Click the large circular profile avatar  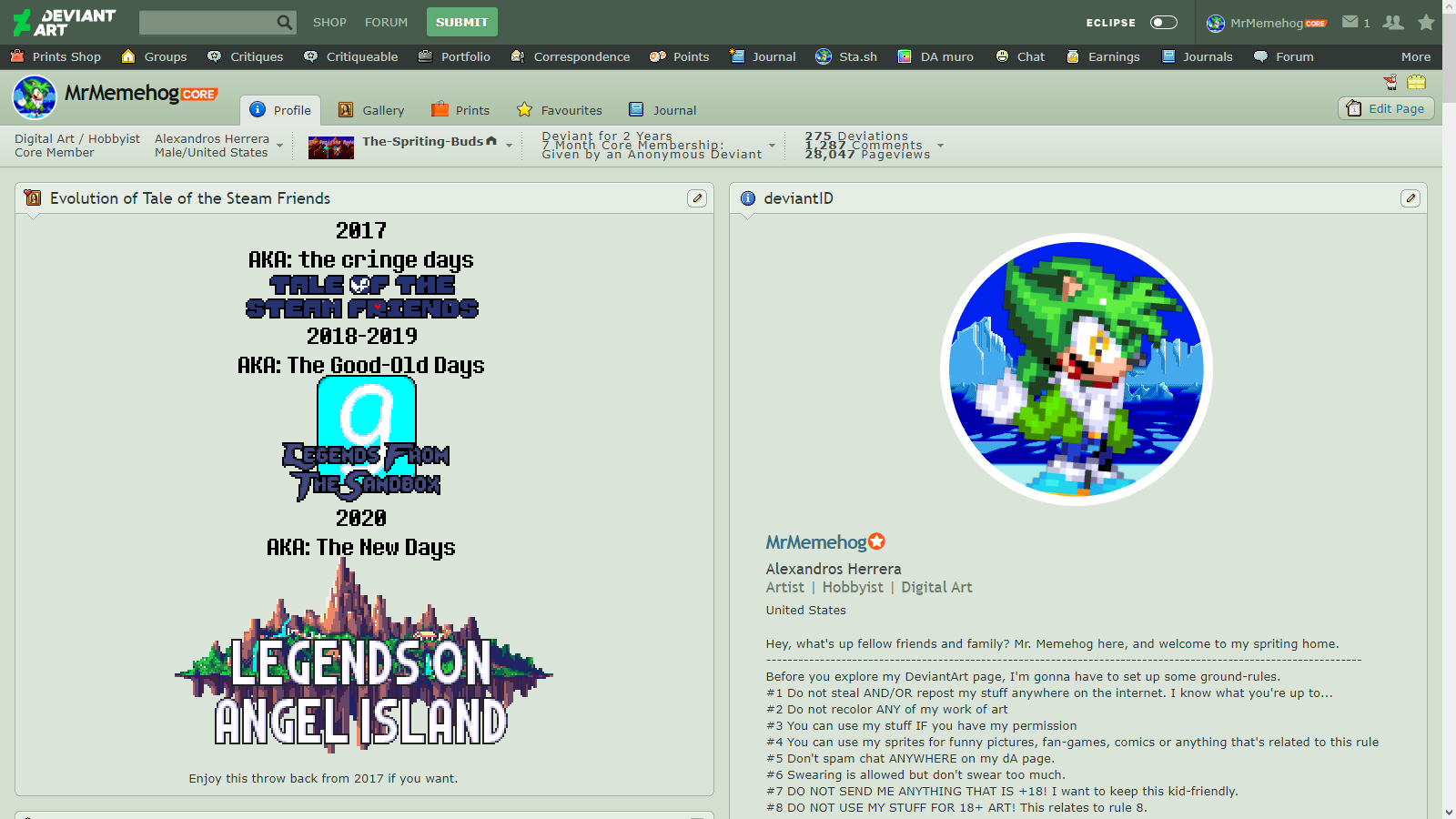1077,369
